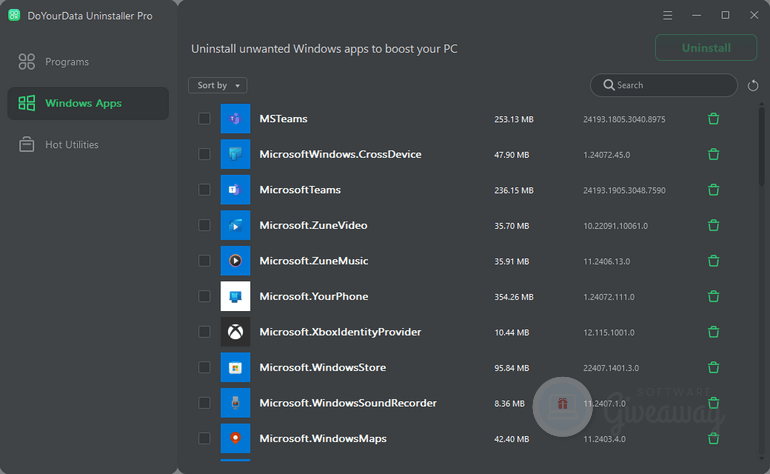Select Windows Apps in the sidebar
Image resolution: width=770 pixels, height=474 pixels.
[88, 103]
